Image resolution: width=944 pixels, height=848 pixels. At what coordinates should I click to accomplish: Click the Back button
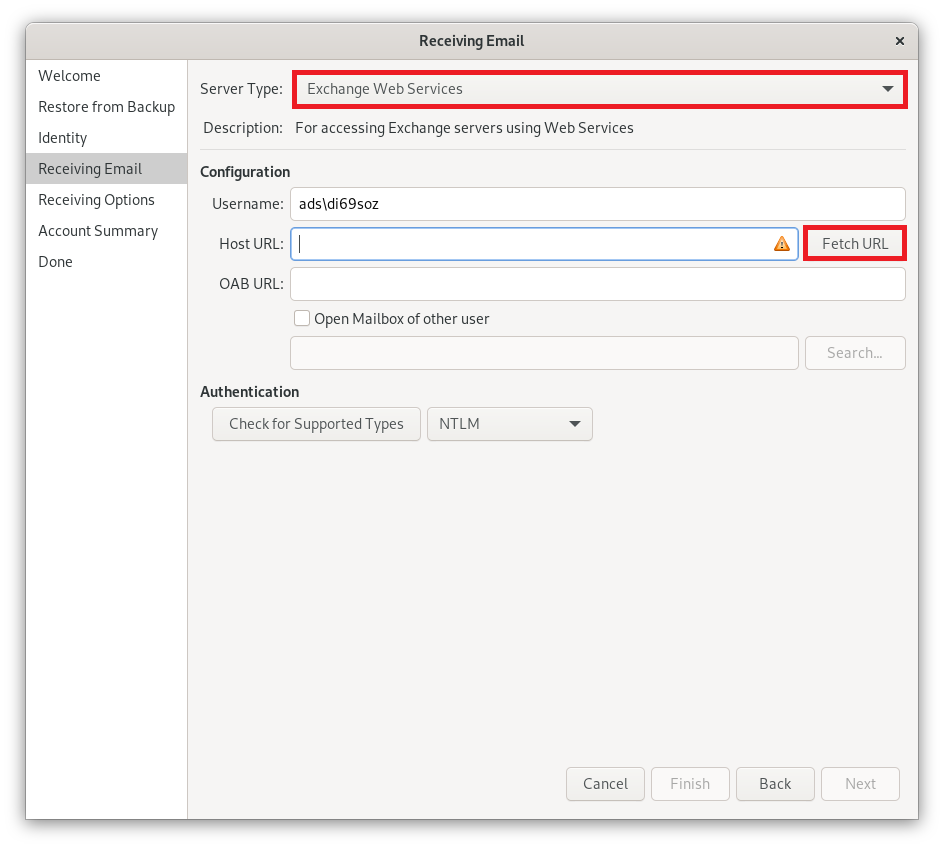775,784
